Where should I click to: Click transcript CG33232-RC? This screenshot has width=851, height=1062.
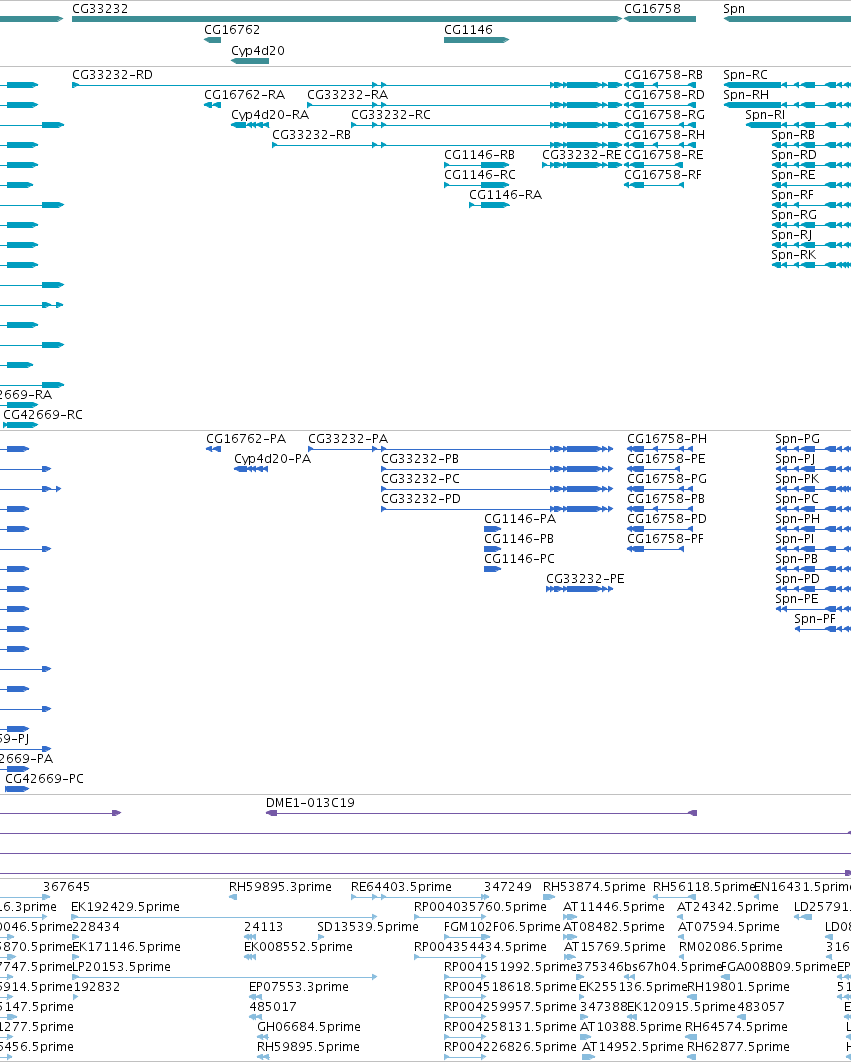click(x=391, y=114)
